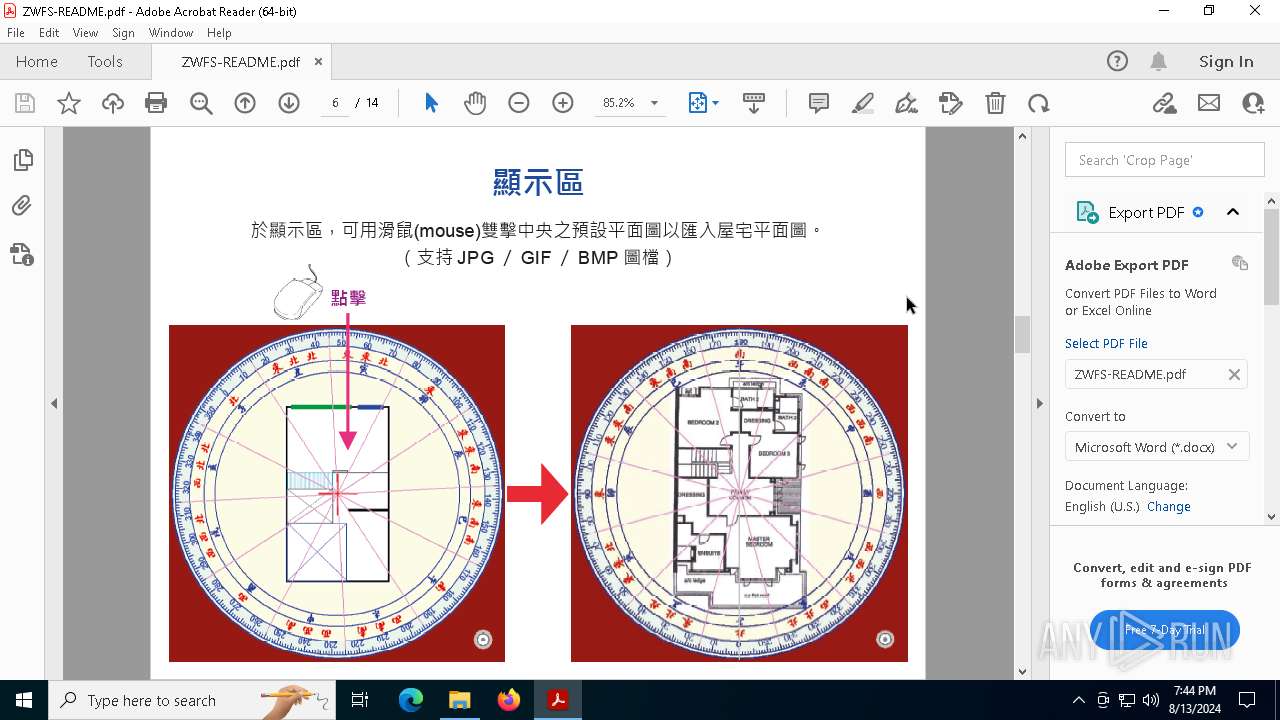Rotate the page with rotate icon

pos(1039,103)
